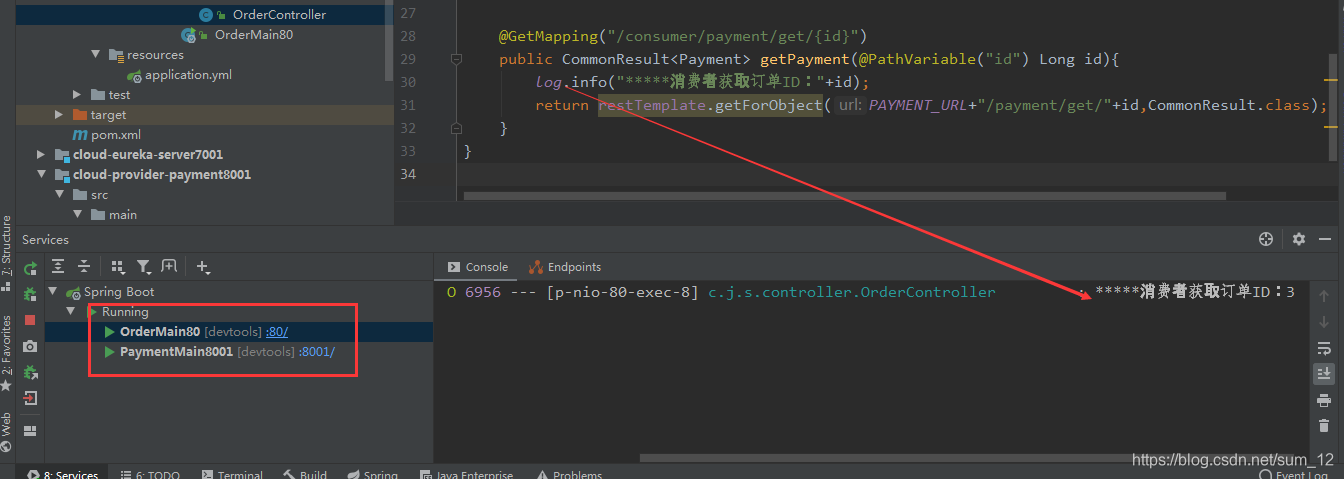Click the editor horizontal scrollbar

[x=844, y=196]
